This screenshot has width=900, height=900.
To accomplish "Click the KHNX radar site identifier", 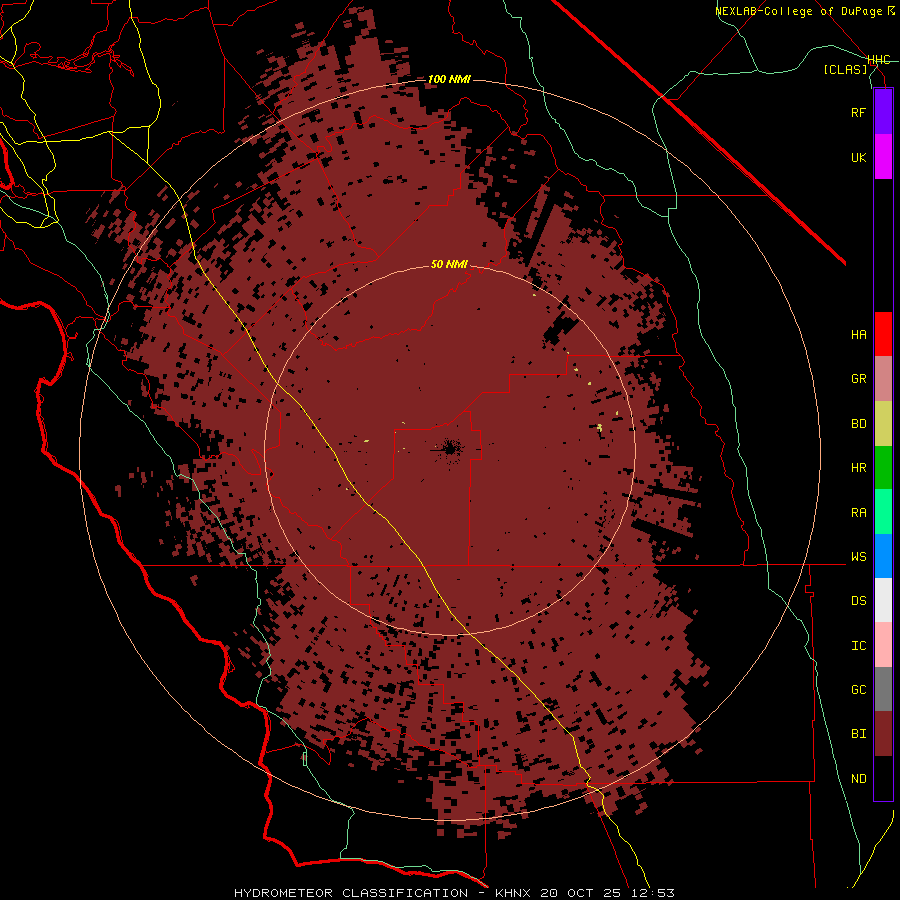I will click(x=513, y=893).
